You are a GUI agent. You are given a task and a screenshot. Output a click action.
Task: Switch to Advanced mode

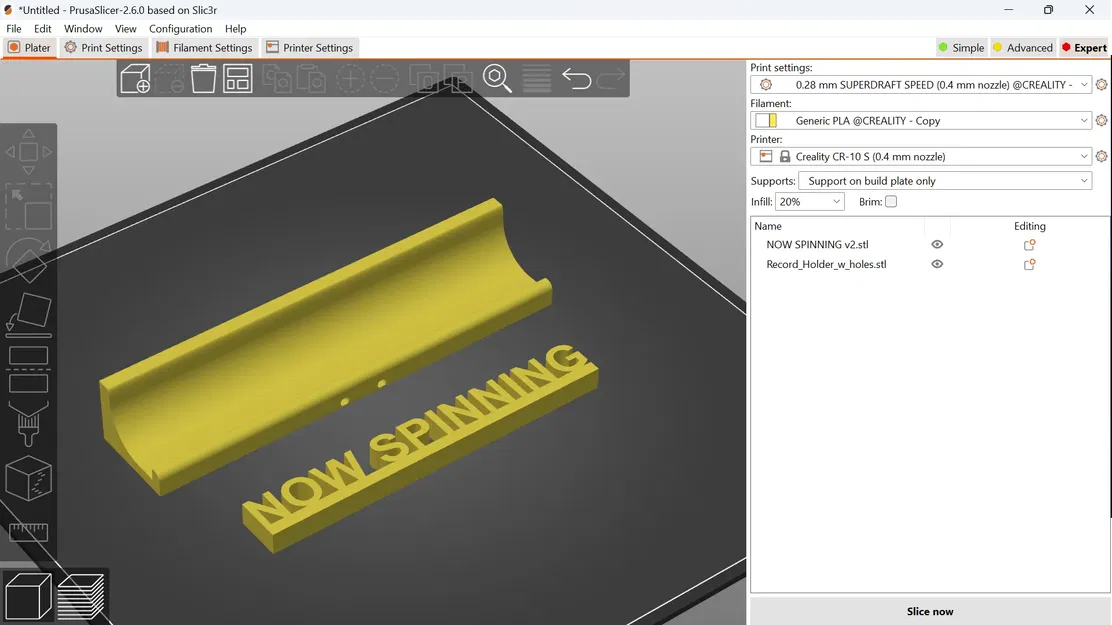click(1022, 48)
